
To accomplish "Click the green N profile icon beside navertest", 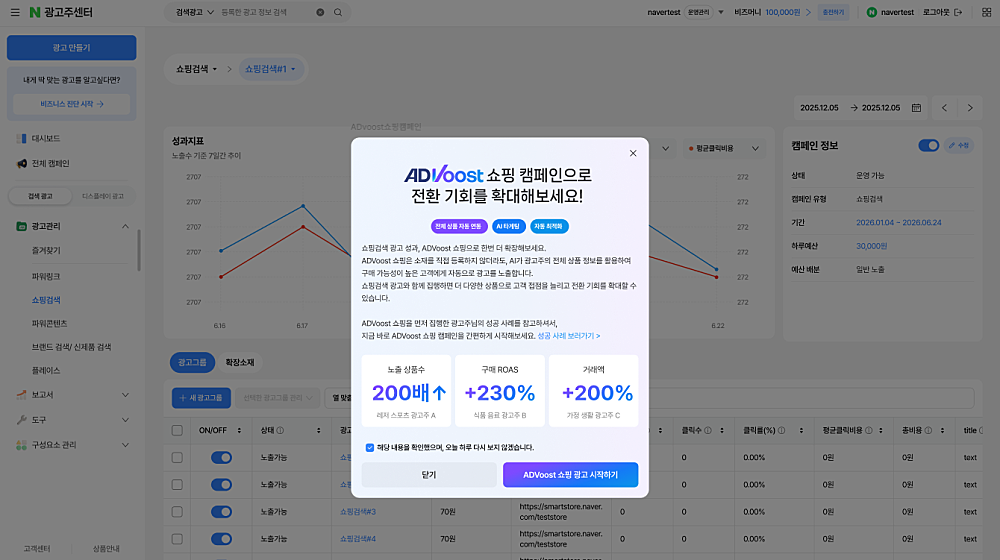I will [x=871, y=12].
